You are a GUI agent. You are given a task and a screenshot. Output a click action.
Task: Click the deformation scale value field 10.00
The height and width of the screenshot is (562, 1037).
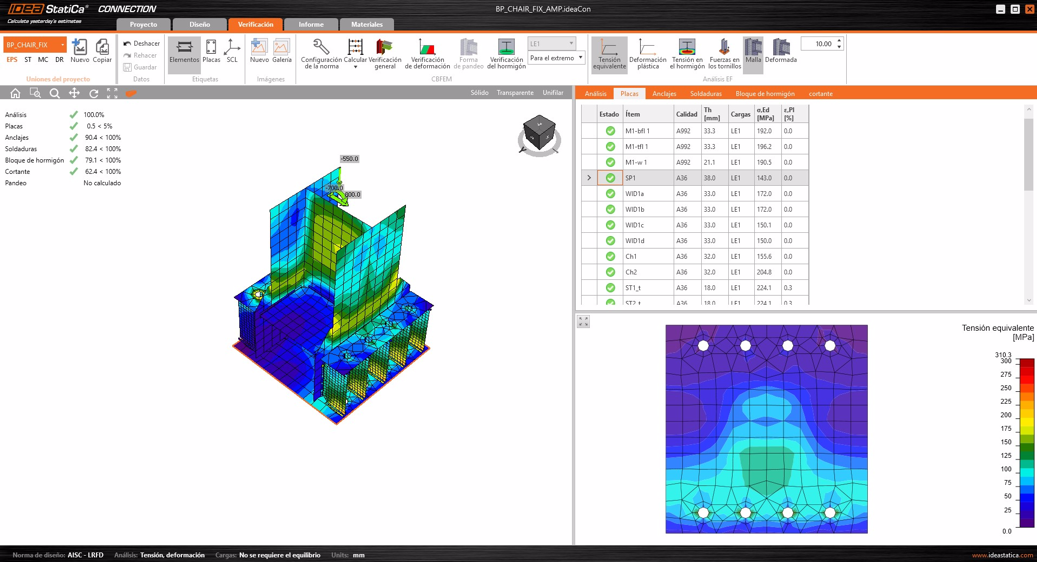pos(819,44)
